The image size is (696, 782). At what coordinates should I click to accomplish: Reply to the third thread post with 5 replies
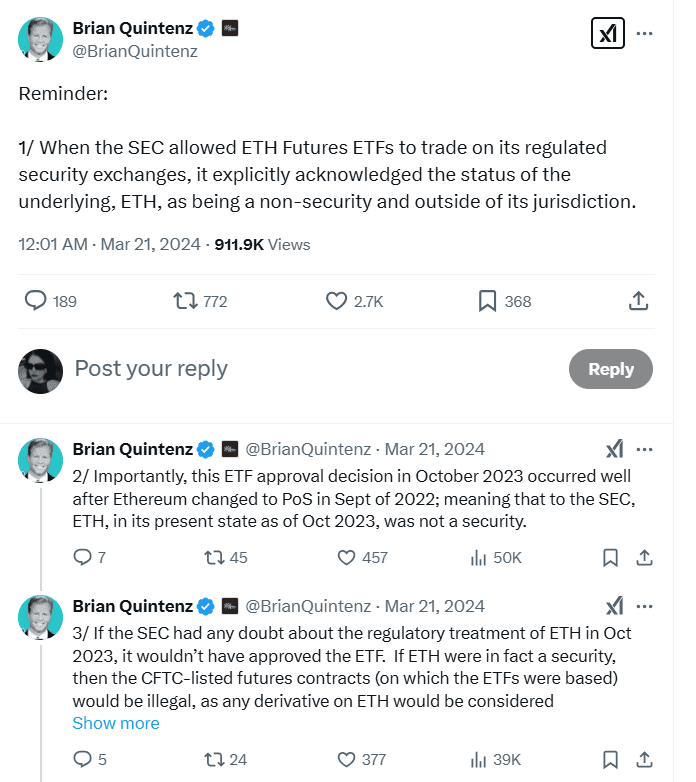[83, 760]
